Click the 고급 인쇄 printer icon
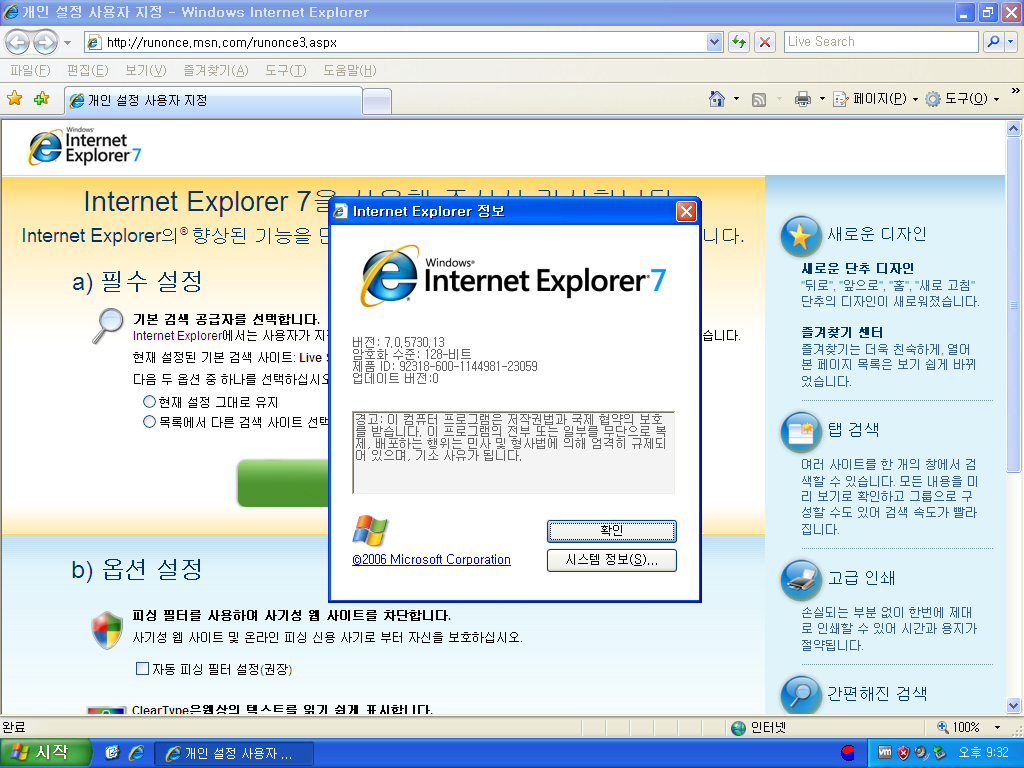This screenshot has width=1024, height=768. click(801, 580)
